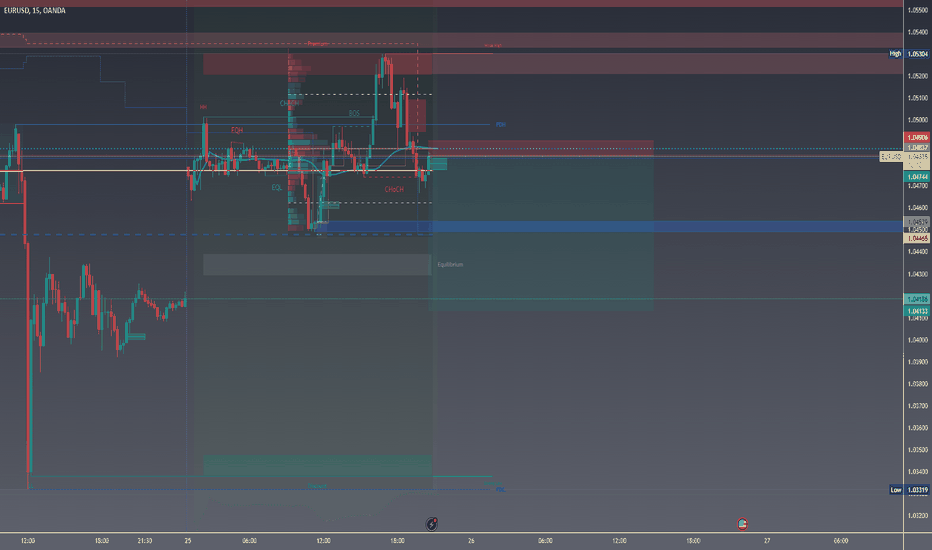This screenshot has width=932, height=550.
Task: Click the EURUSD, 15, OANDA symbol title
Action: point(34,11)
